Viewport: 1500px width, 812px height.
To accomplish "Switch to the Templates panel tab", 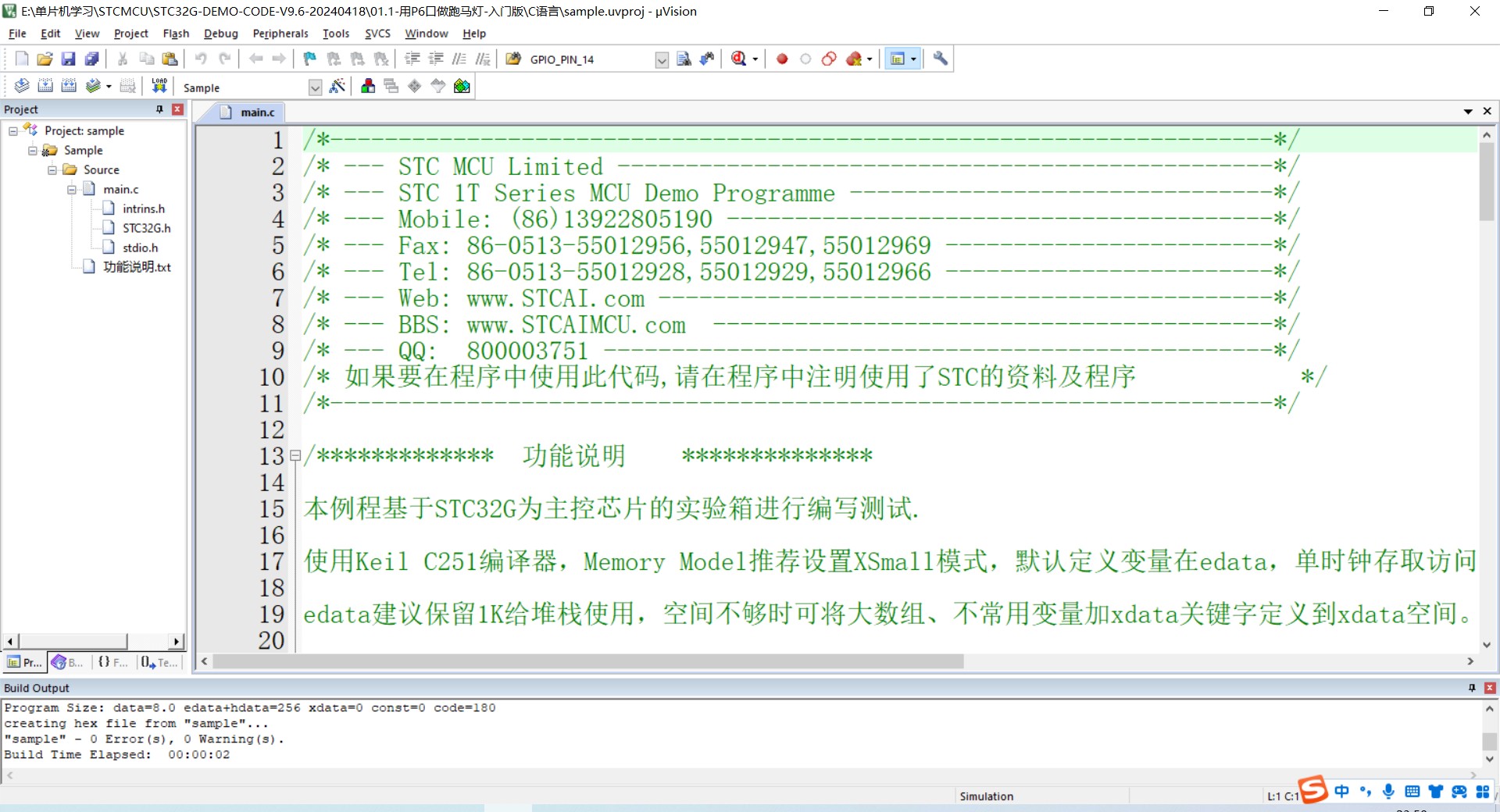I will tap(159, 662).
